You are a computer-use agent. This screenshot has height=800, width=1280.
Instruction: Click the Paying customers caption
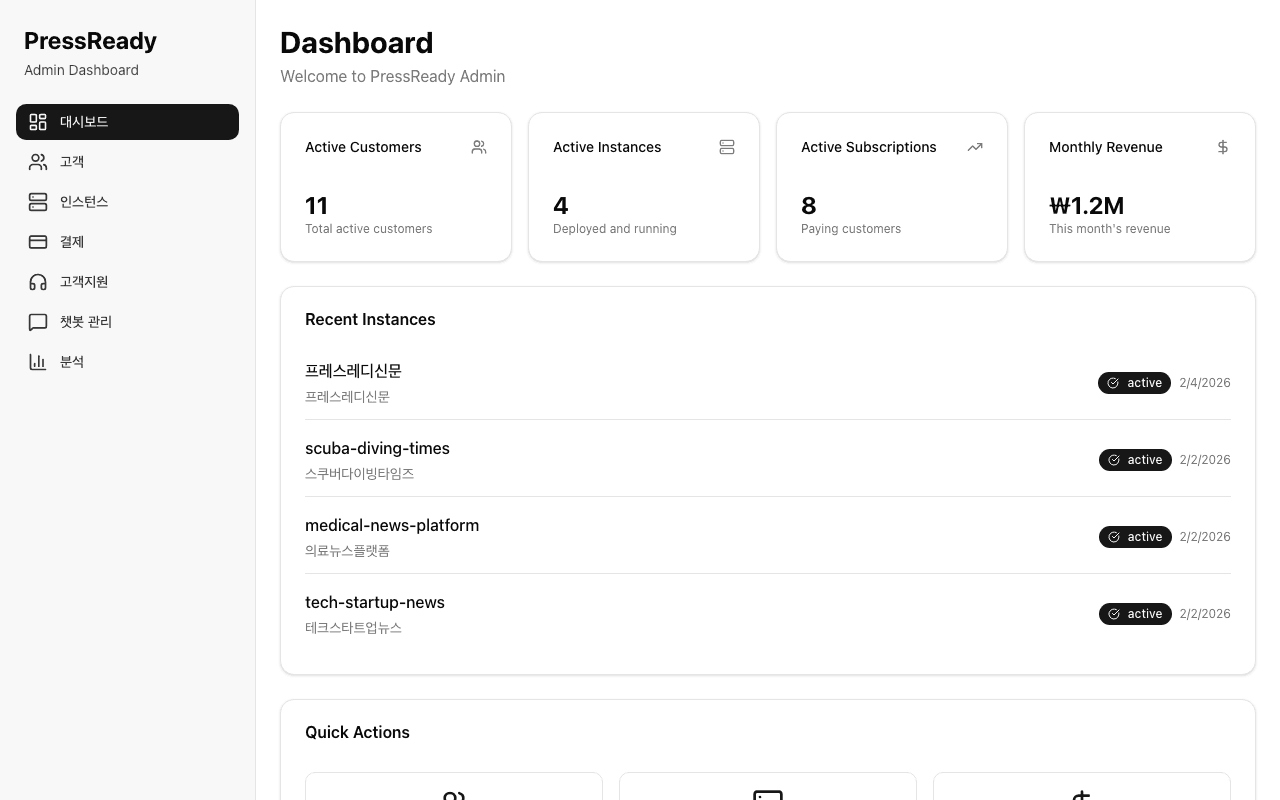click(850, 229)
